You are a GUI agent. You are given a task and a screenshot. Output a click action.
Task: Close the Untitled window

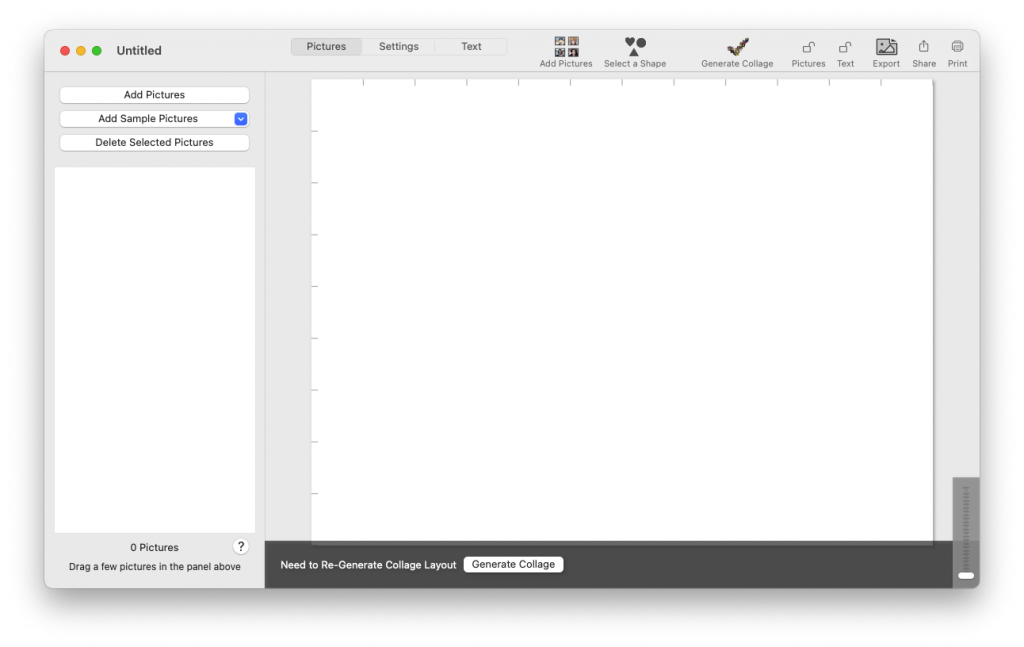coord(65,50)
